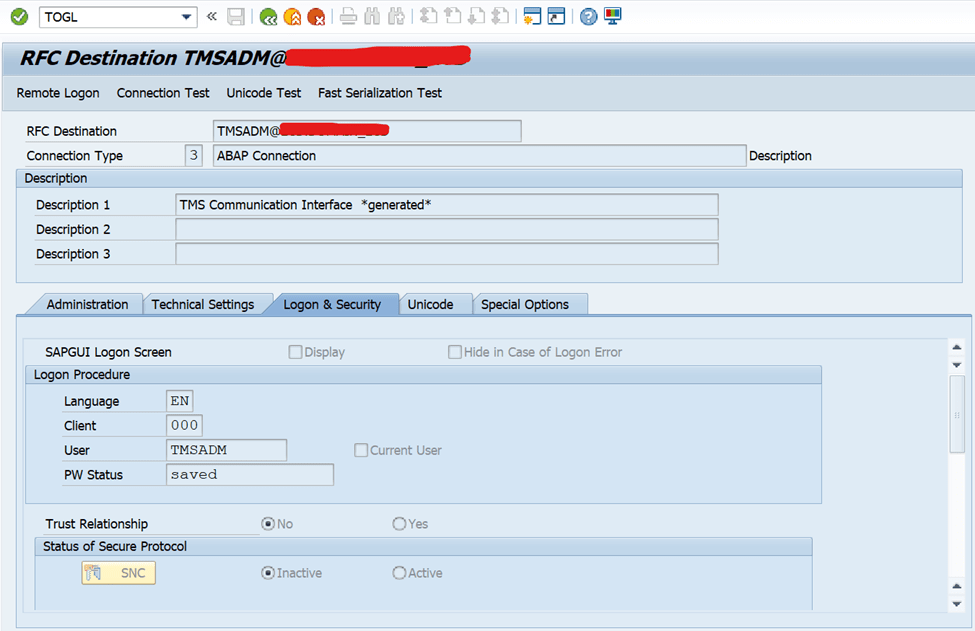975x631 pixels.
Task: Click the Status of Secure Protocol header
Action: click(423, 546)
